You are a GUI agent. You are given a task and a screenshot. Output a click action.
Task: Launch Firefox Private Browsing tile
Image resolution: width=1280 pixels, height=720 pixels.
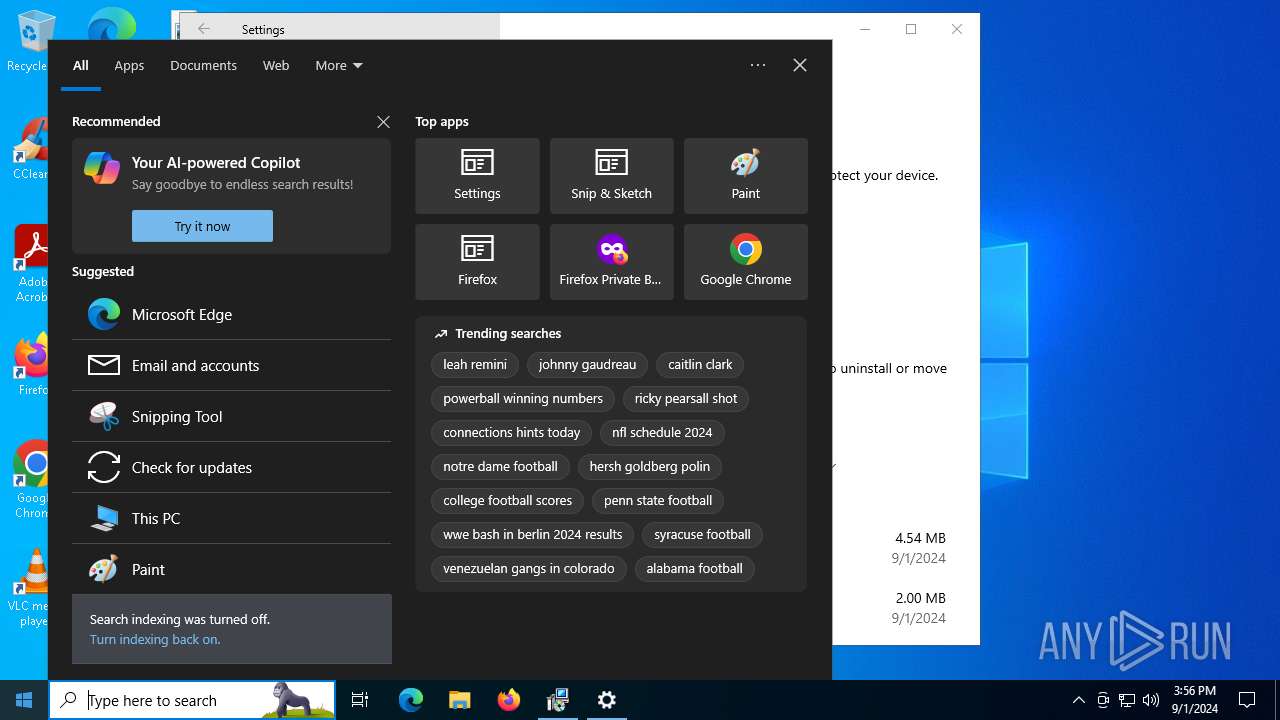pos(611,262)
